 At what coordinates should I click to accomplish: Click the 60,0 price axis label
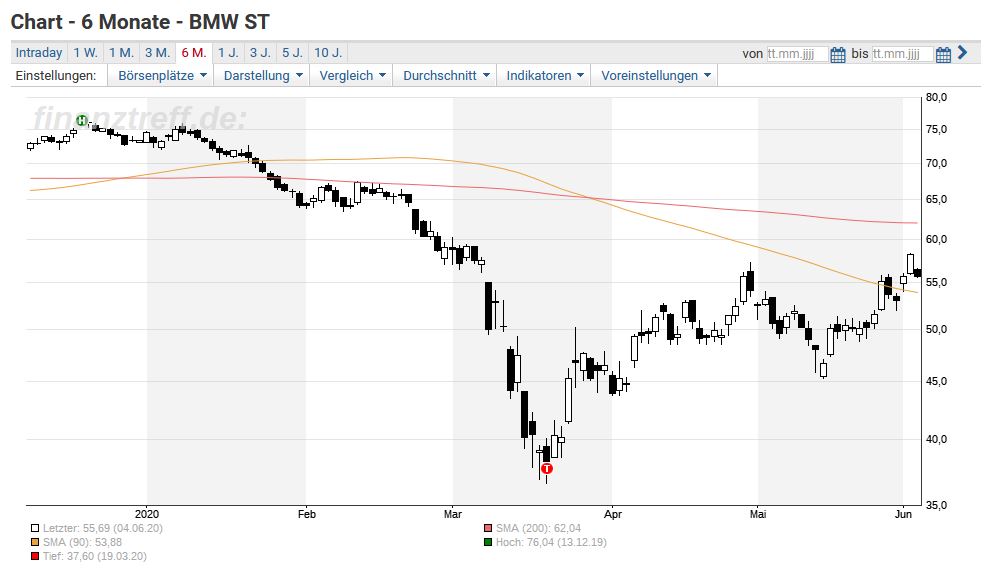tap(936, 240)
